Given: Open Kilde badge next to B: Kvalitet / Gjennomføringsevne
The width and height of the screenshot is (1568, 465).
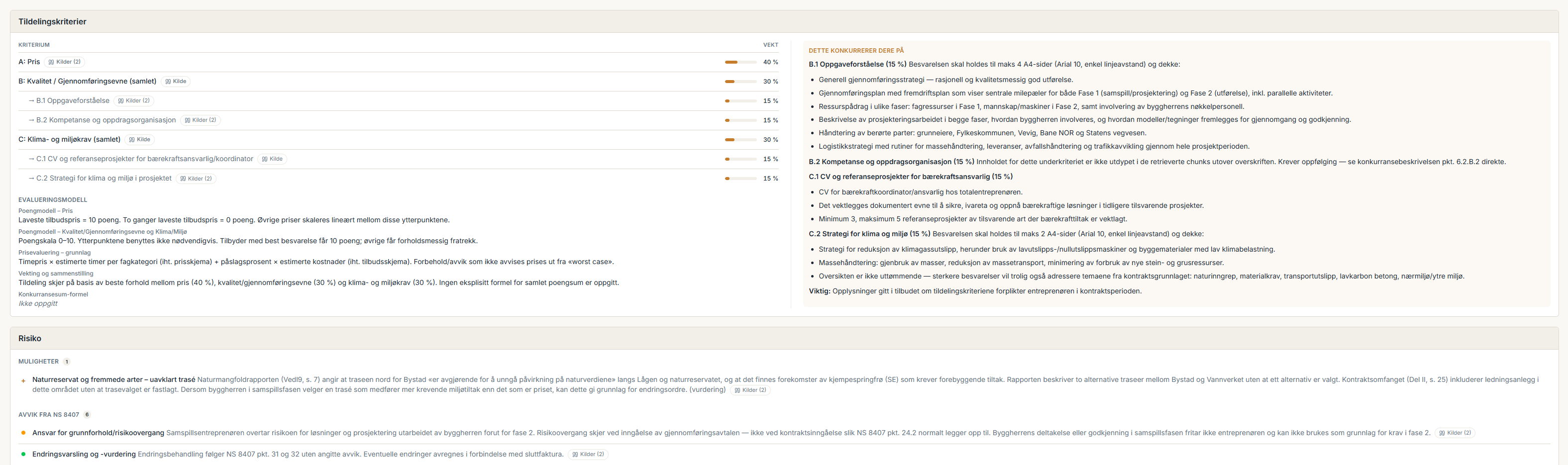Looking at the screenshot, I should (175, 82).
